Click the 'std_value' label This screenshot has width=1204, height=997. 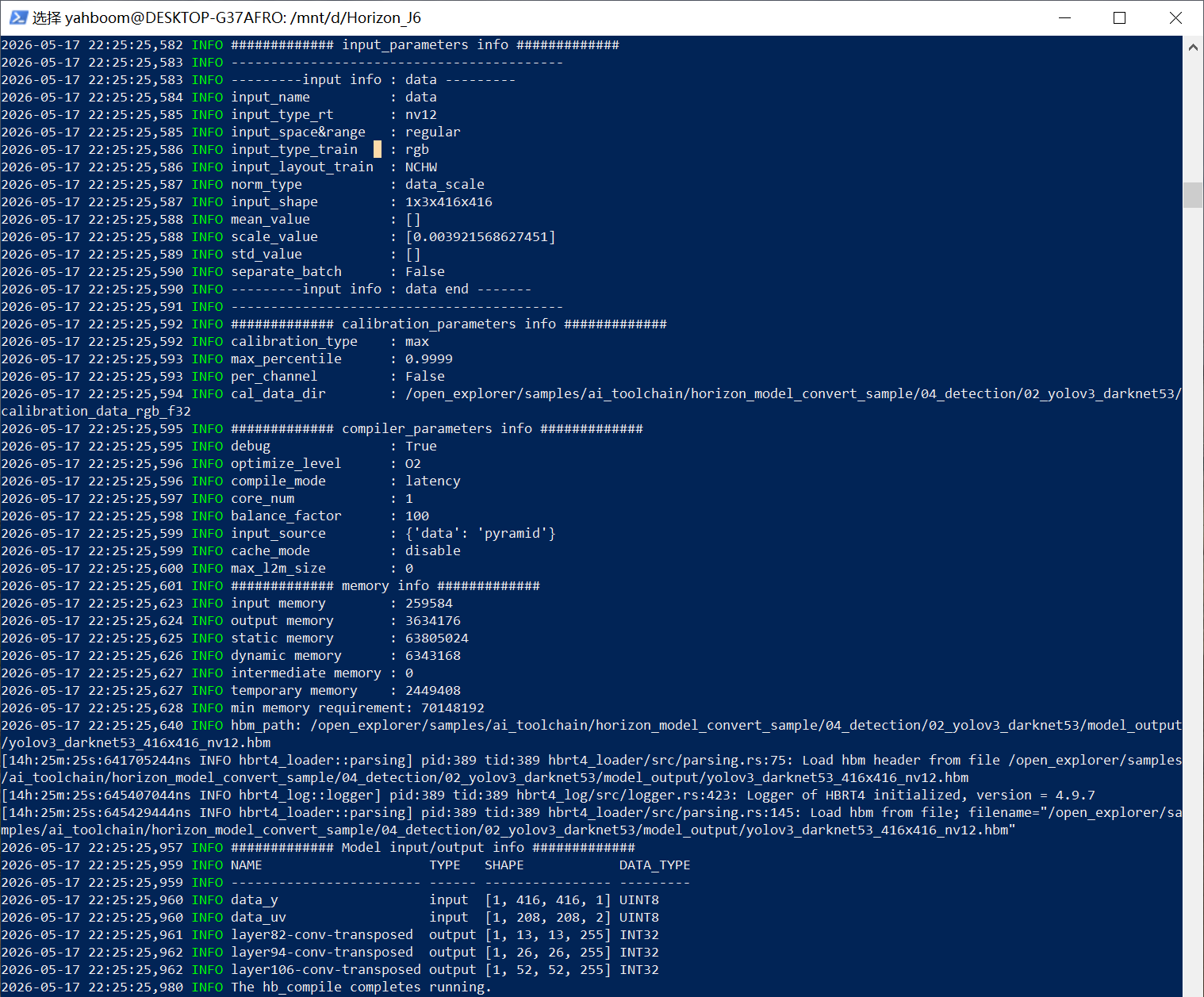tap(266, 254)
